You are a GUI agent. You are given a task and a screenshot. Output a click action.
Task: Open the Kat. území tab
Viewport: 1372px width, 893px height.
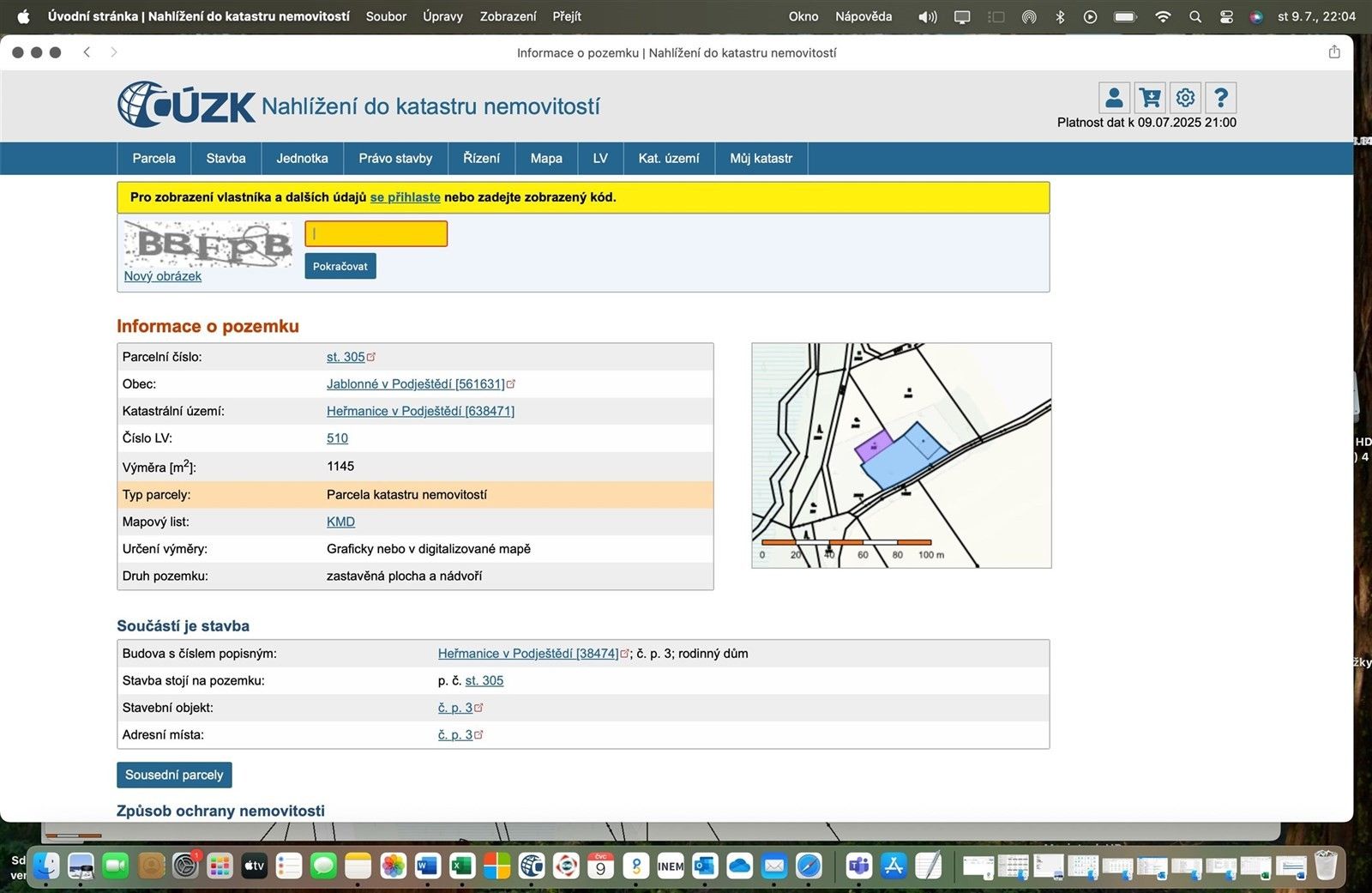click(x=668, y=159)
